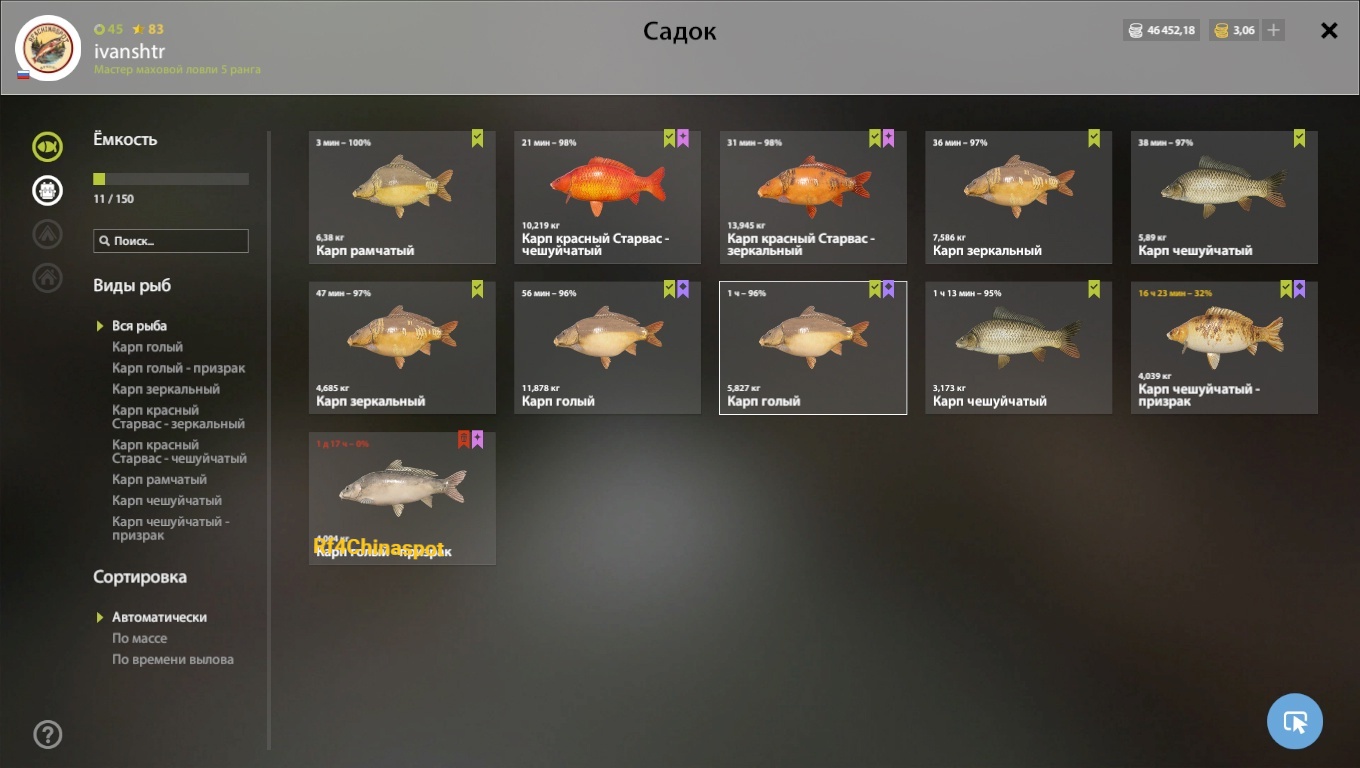The height and width of the screenshot is (768, 1360).
Task: Click the fish search field "Поиск..."
Action: [171, 241]
